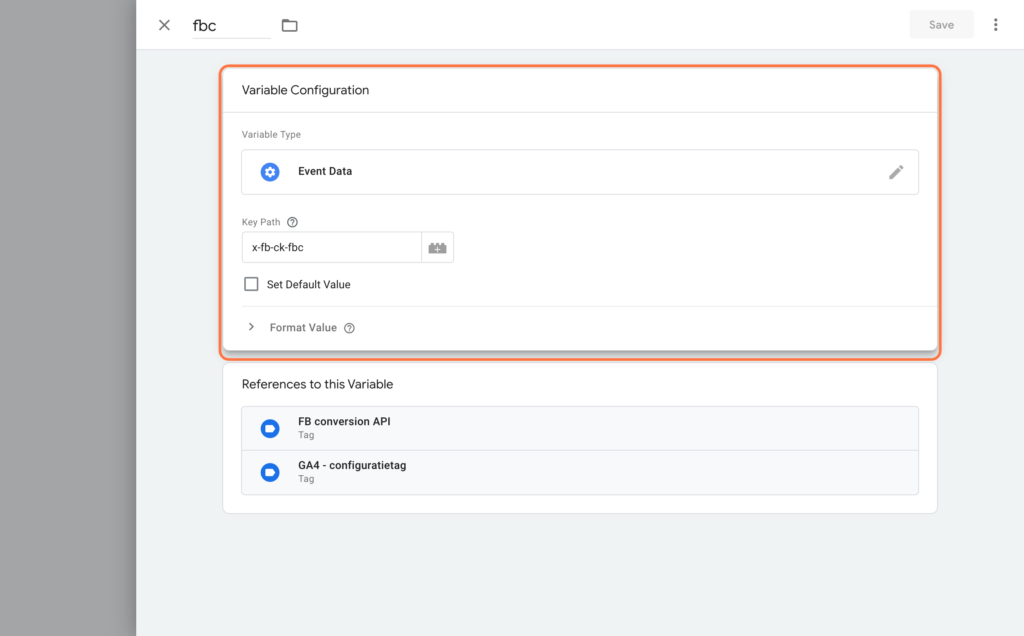The image size is (1024, 636).
Task: Click the Variable Configuration heading
Action: (x=305, y=90)
